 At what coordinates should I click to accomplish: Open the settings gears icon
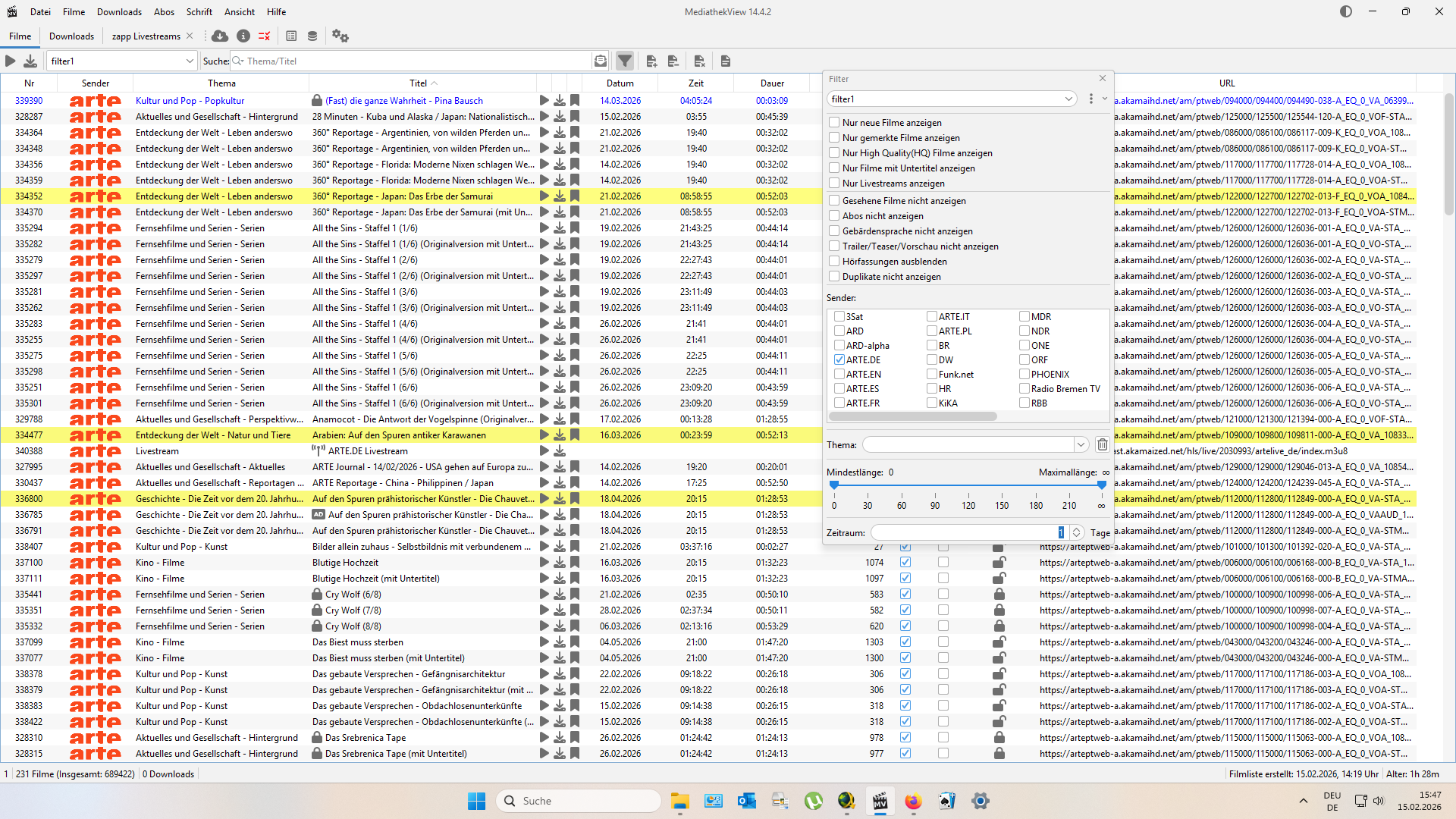point(340,36)
